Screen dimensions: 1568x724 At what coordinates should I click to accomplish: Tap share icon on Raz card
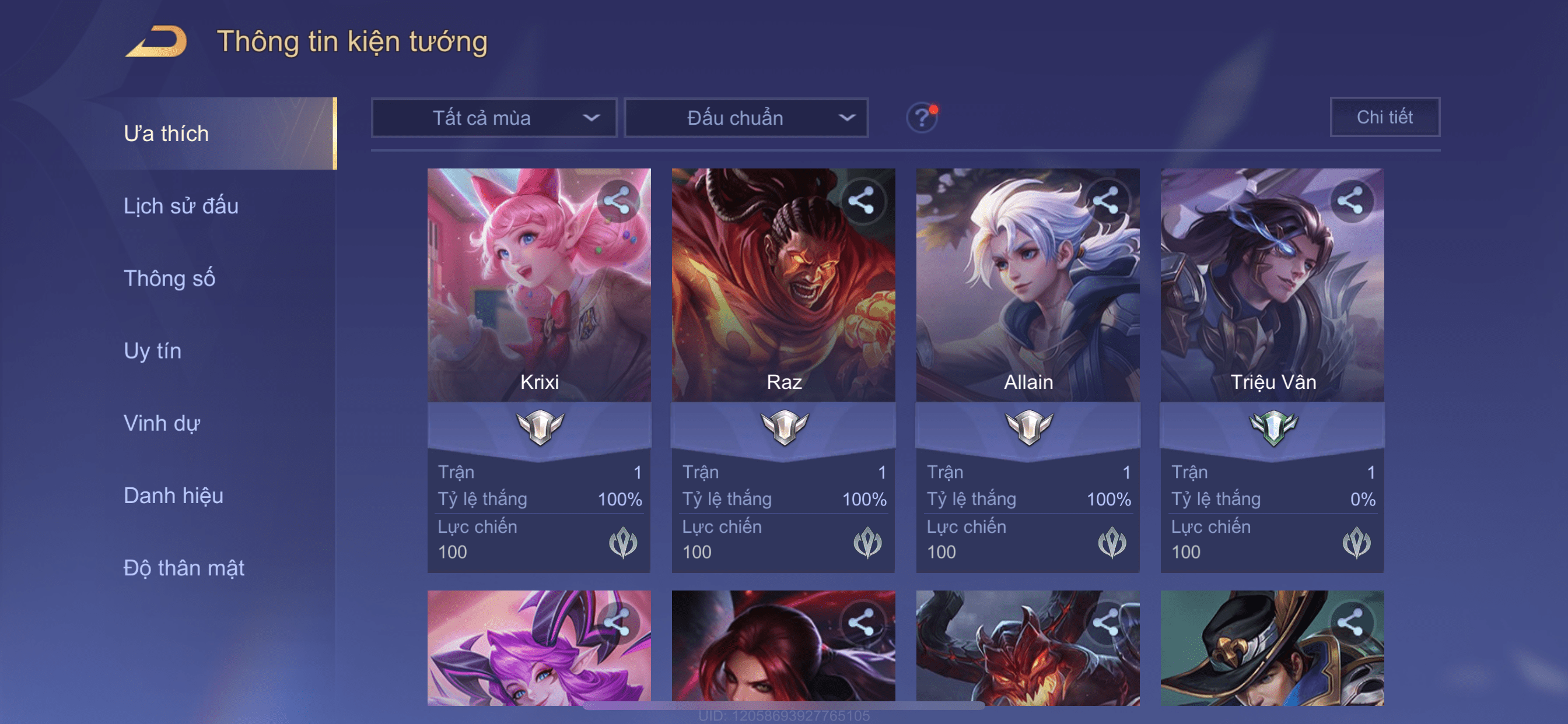pyautogui.click(x=862, y=201)
